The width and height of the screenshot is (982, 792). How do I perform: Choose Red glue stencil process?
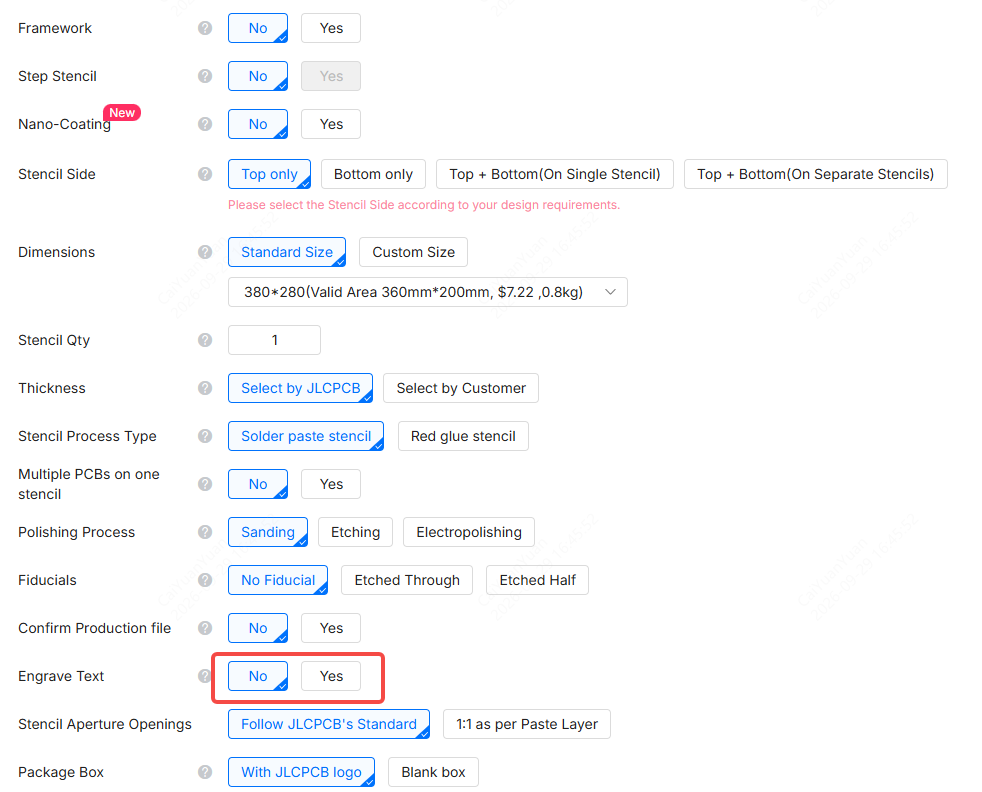pyautogui.click(x=463, y=436)
